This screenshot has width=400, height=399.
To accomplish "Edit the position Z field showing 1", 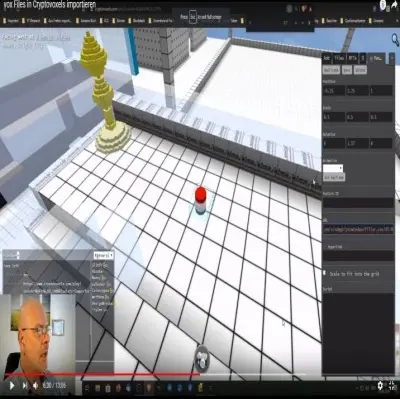I will click(x=381, y=90).
